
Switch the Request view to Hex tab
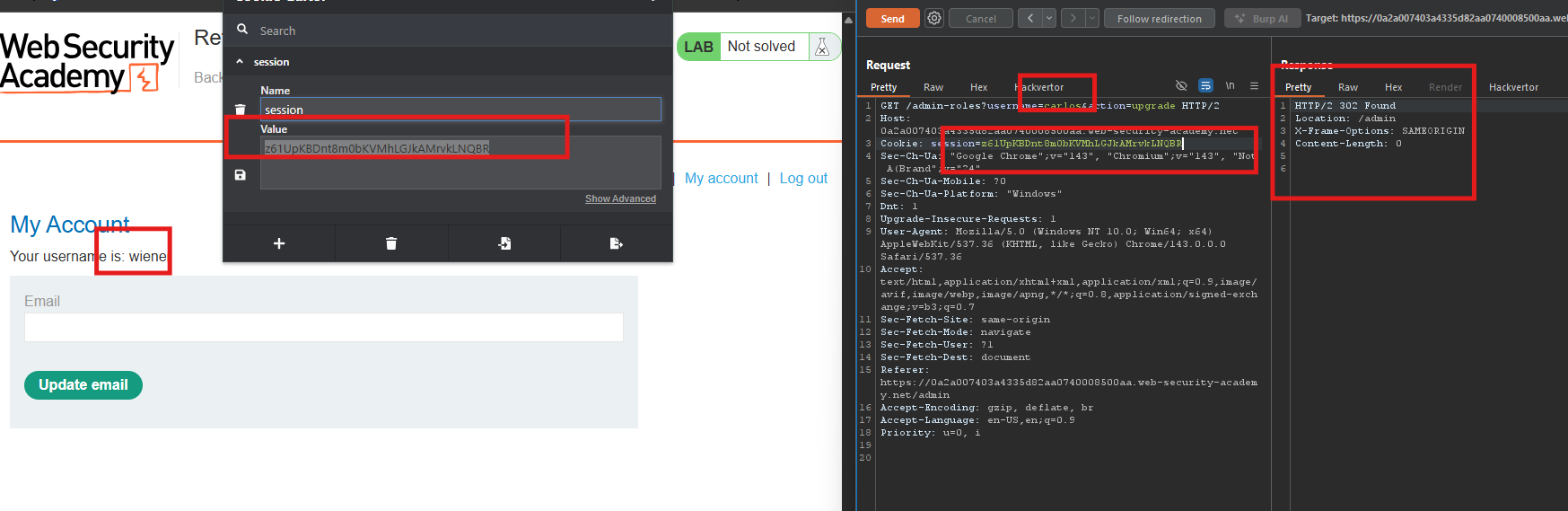click(x=979, y=87)
